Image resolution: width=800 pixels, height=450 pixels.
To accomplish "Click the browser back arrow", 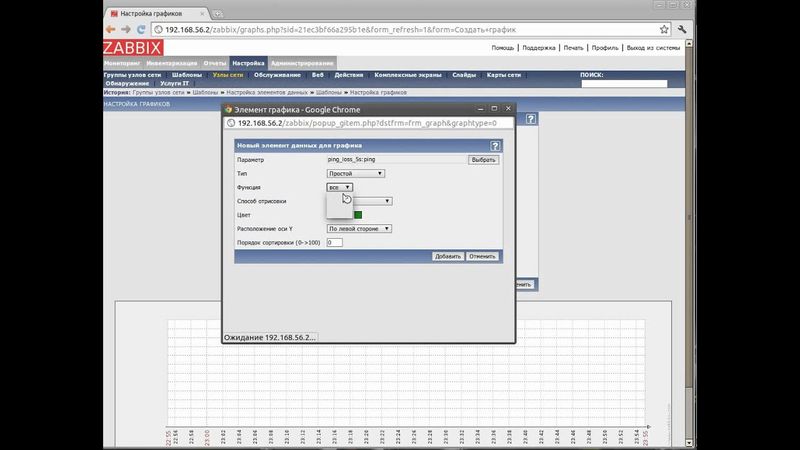I will pos(111,29).
